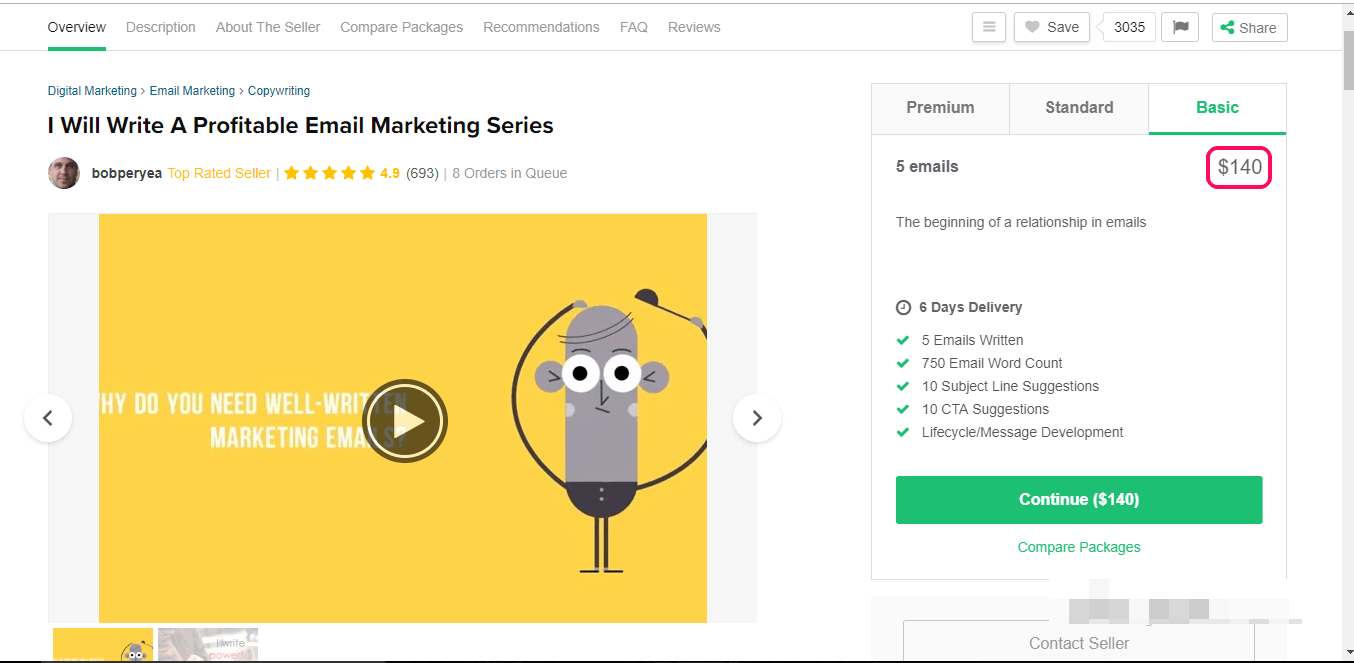Click bobperyea seller avatar photo

pos(64,173)
